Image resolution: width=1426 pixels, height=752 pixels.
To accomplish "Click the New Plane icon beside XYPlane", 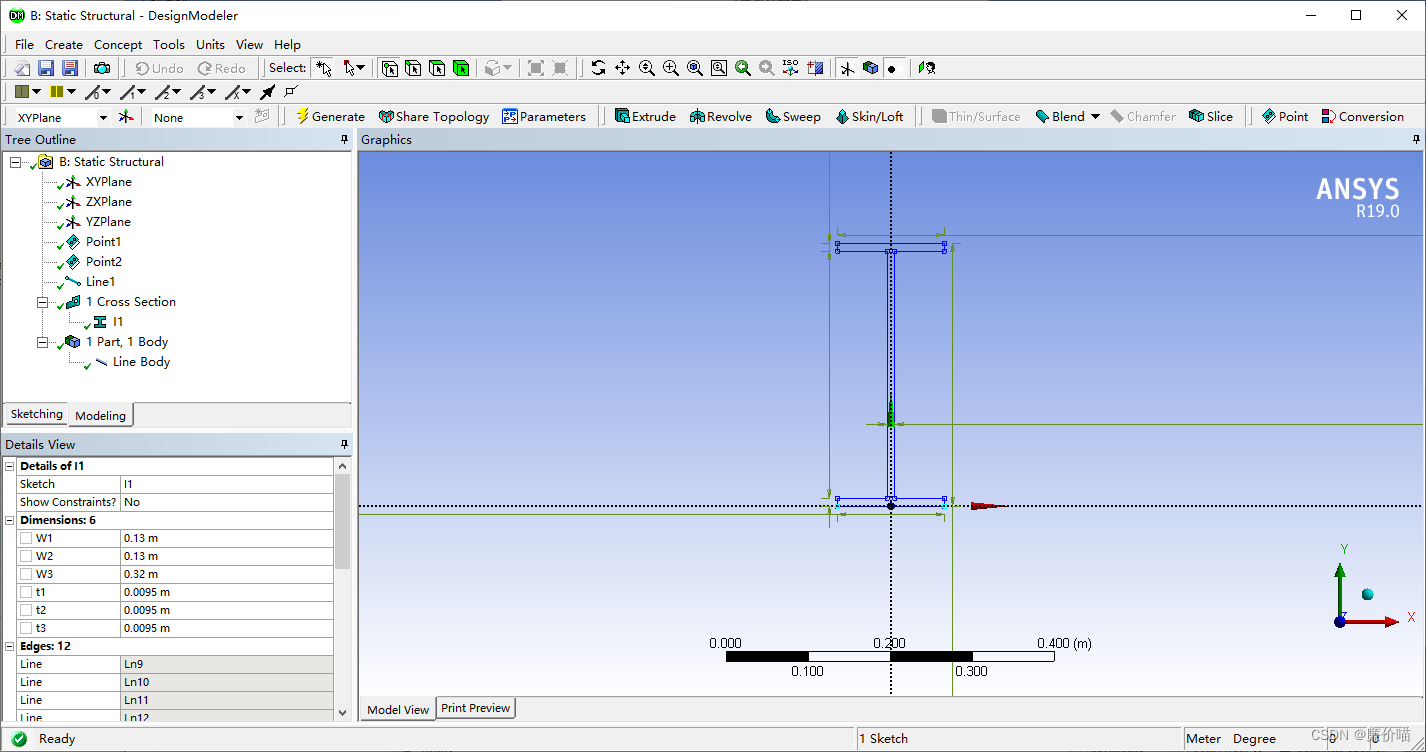I will [125, 117].
